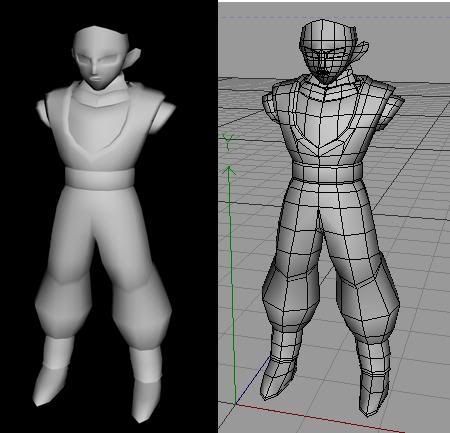450x433 pixels.
Task: Click the black background of render preview
Action: coord(187,233)
